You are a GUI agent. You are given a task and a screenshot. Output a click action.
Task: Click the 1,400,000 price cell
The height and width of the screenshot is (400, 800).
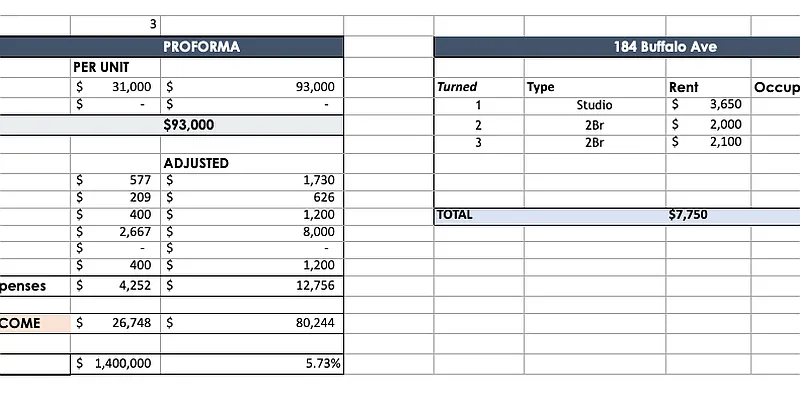[122, 364]
